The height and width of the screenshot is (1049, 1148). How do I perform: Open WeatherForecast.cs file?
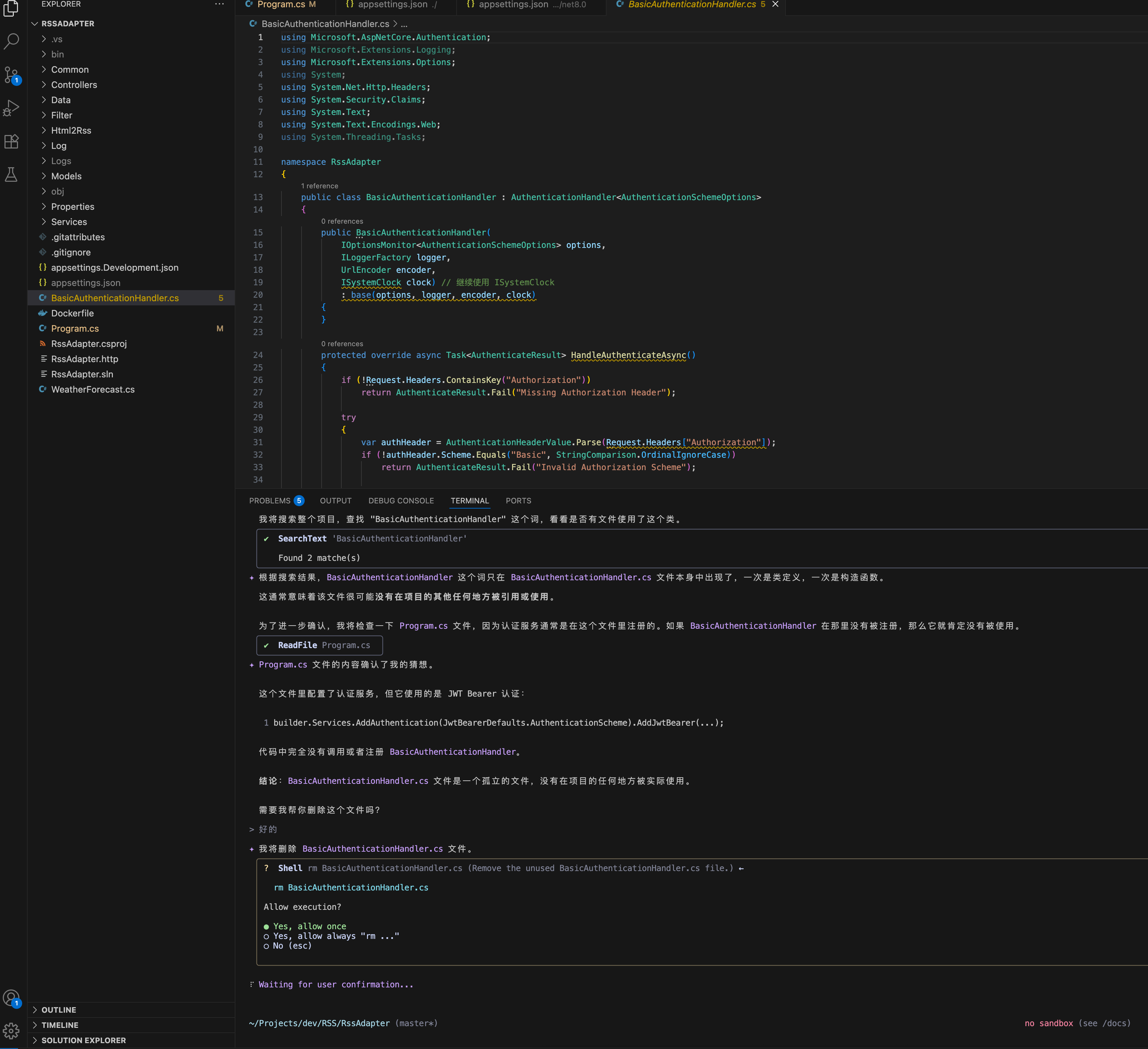[131, 389]
